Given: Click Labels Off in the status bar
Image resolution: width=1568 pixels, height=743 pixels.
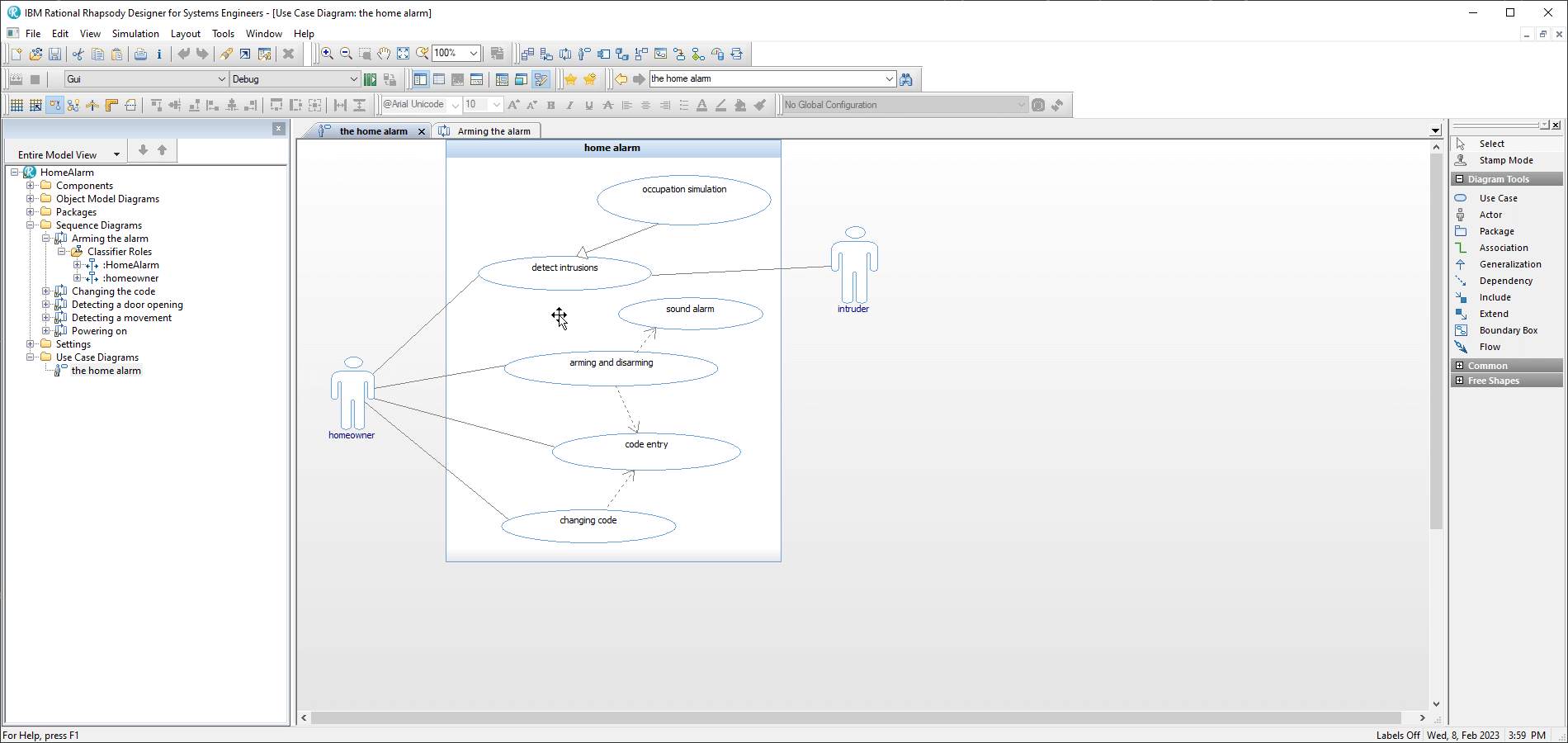Looking at the screenshot, I should pos(1397,735).
